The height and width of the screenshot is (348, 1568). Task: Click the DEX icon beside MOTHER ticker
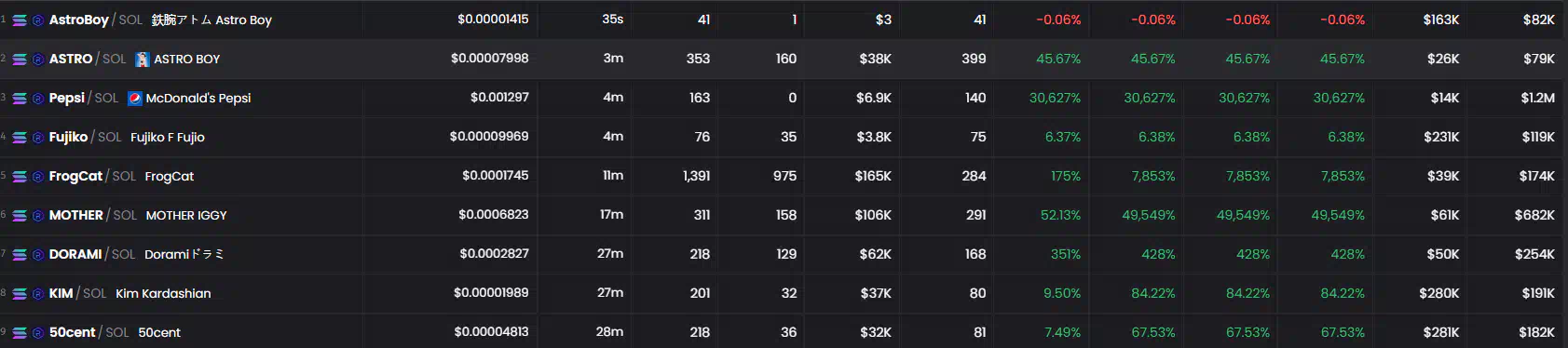click(38, 215)
